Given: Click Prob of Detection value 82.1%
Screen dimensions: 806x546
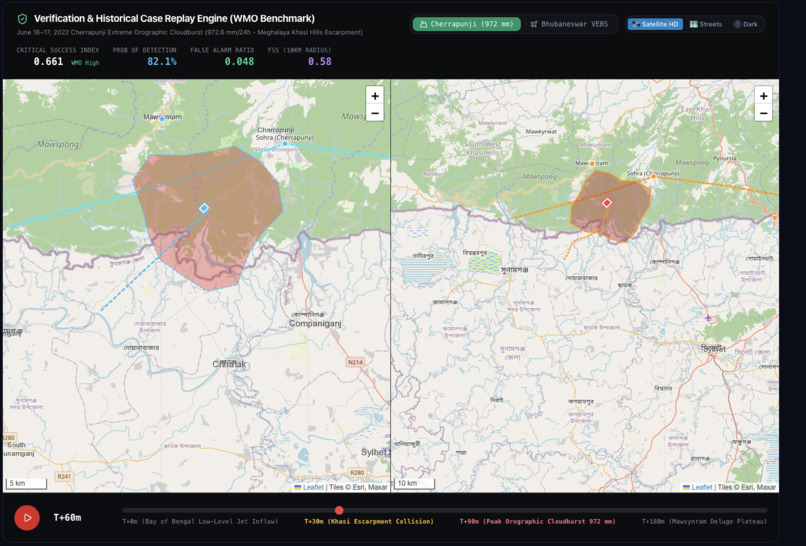Looking at the screenshot, I should pos(161,62).
